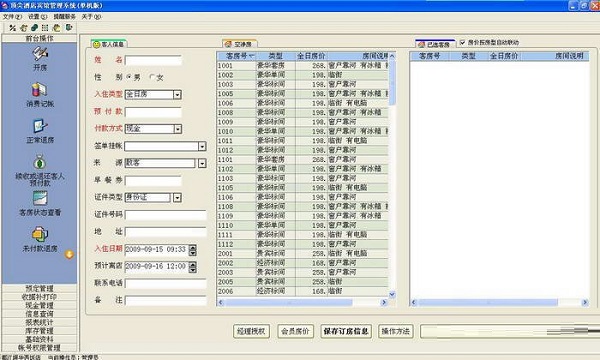Click the 操作方法 button
This screenshot has width=600, height=360.
[396, 331]
